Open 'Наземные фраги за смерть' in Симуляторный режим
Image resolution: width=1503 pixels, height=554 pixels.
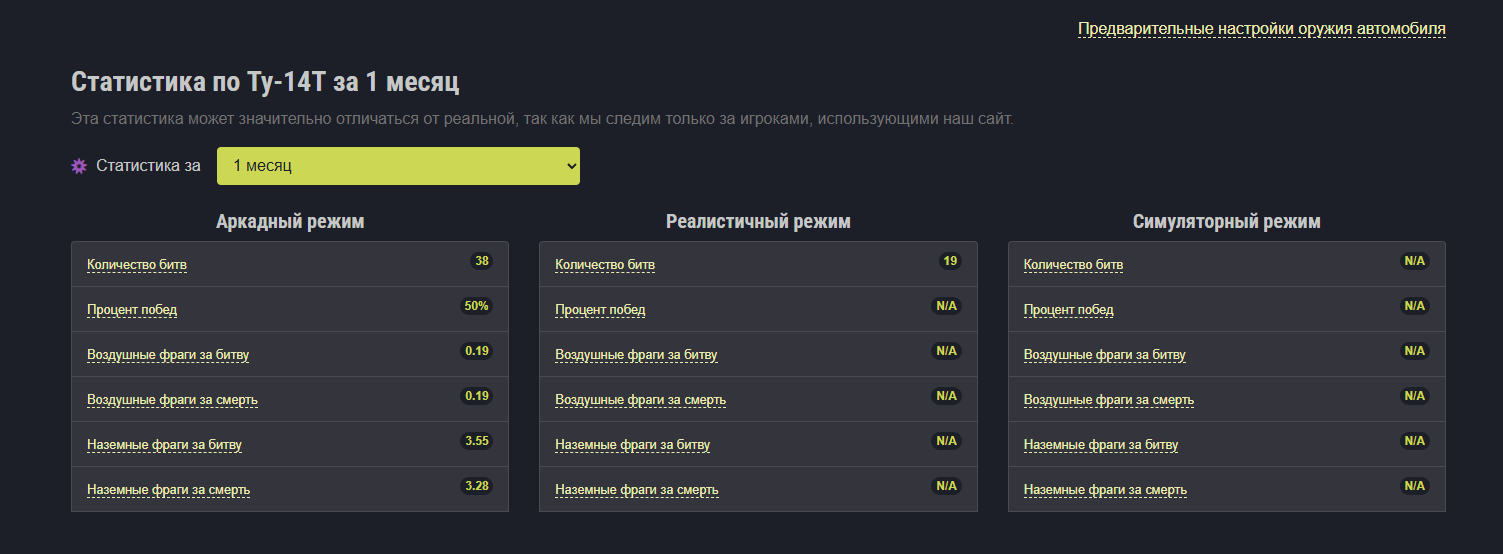1105,490
